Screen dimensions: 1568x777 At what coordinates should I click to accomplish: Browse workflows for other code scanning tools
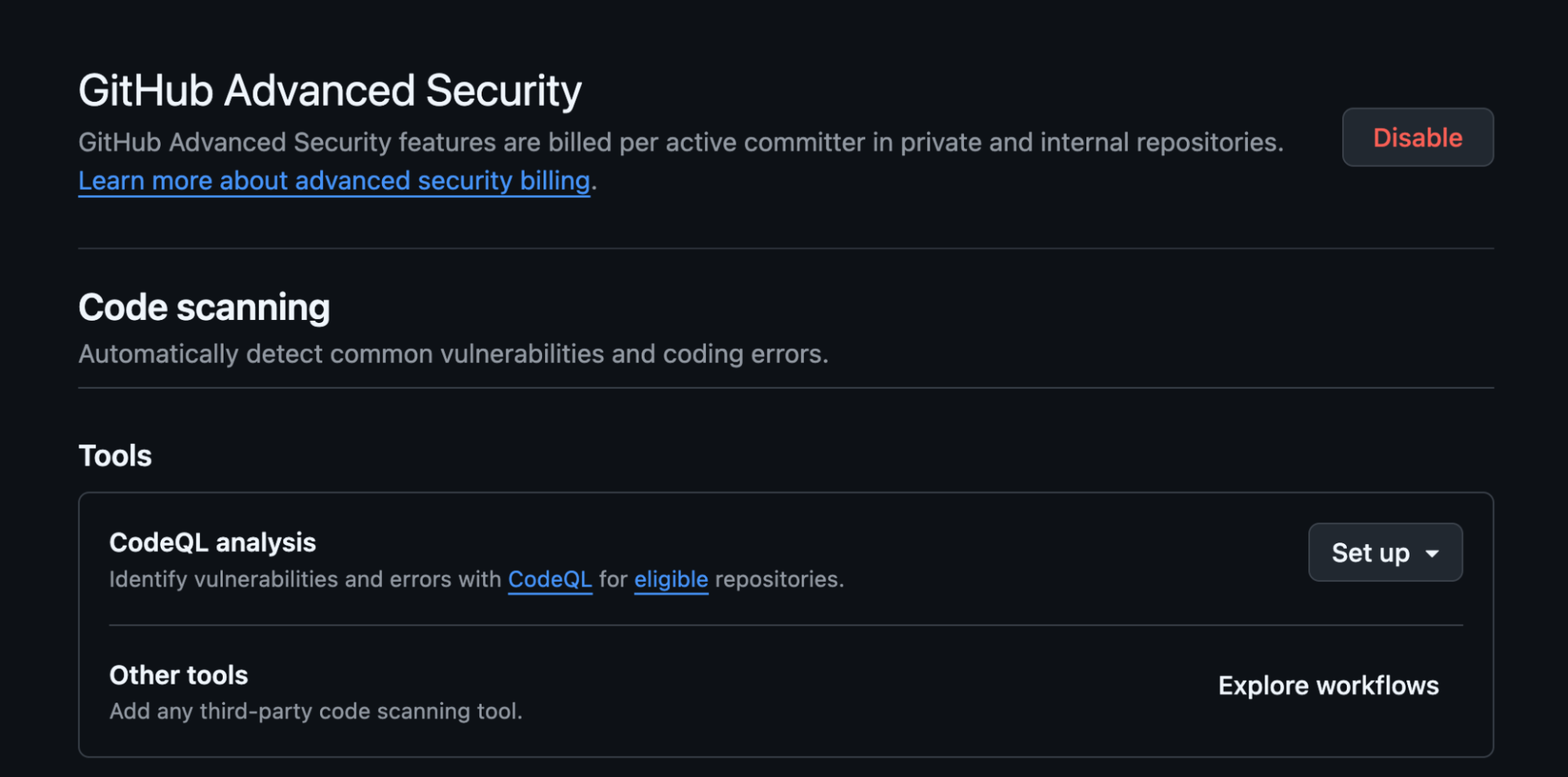click(1328, 685)
